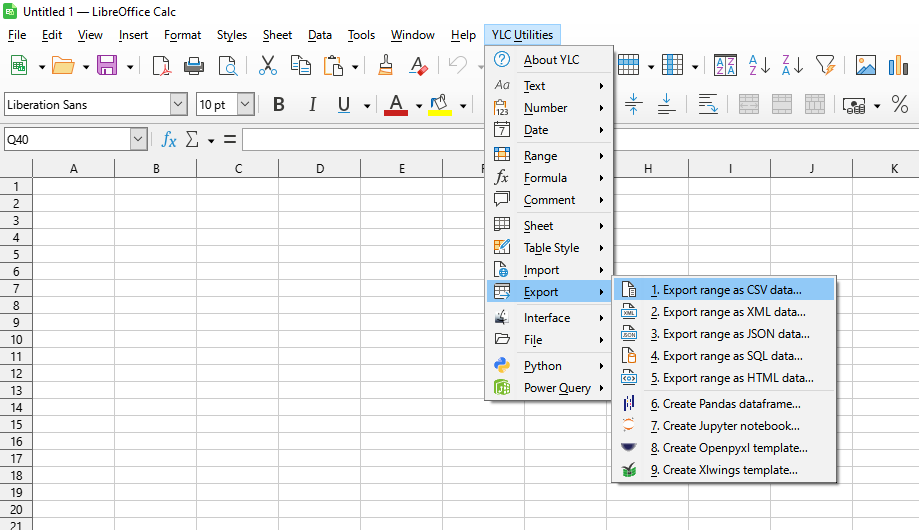Click the AutoFilter funnel icon
919x530 pixels.
(x=824, y=66)
